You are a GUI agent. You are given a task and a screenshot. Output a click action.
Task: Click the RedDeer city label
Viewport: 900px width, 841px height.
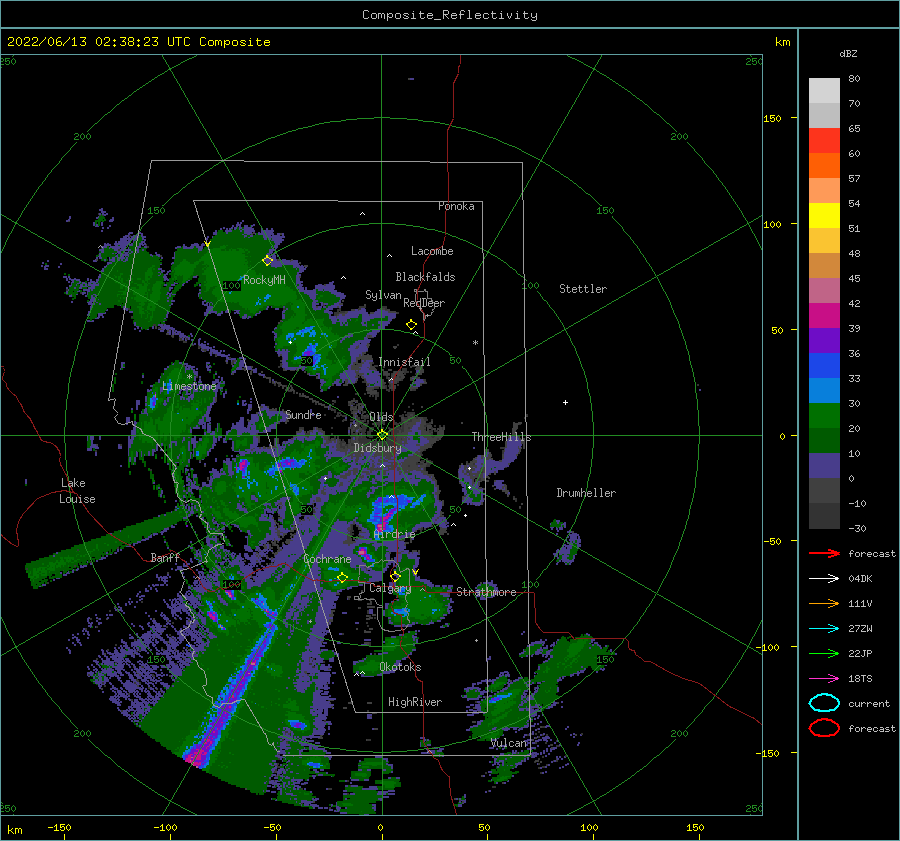pyautogui.click(x=424, y=303)
